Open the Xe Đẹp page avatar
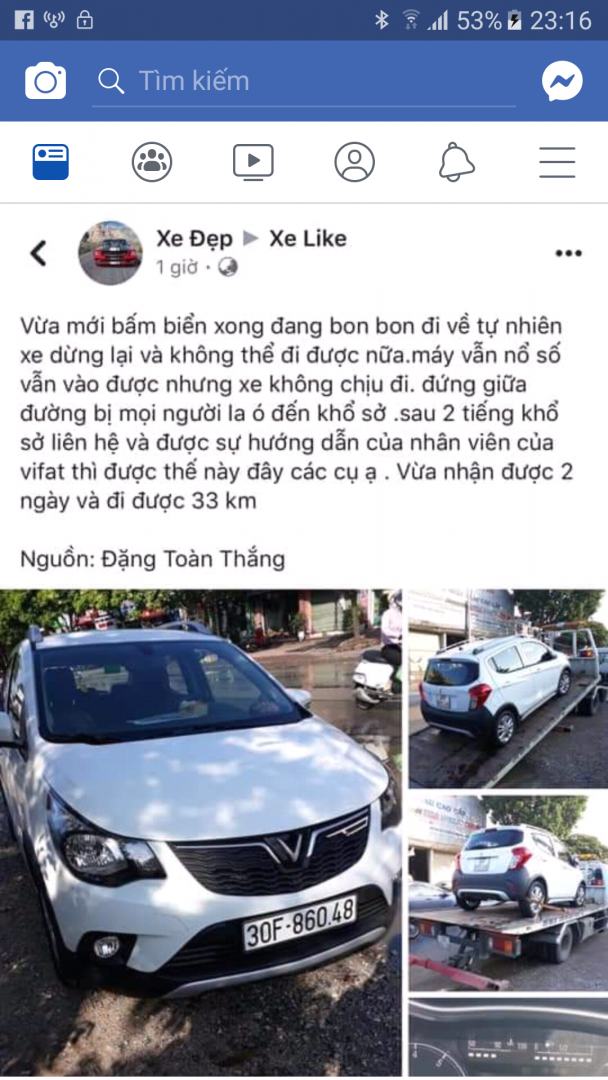The width and height of the screenshot is (608, 1080). click(x=110, y=253)
